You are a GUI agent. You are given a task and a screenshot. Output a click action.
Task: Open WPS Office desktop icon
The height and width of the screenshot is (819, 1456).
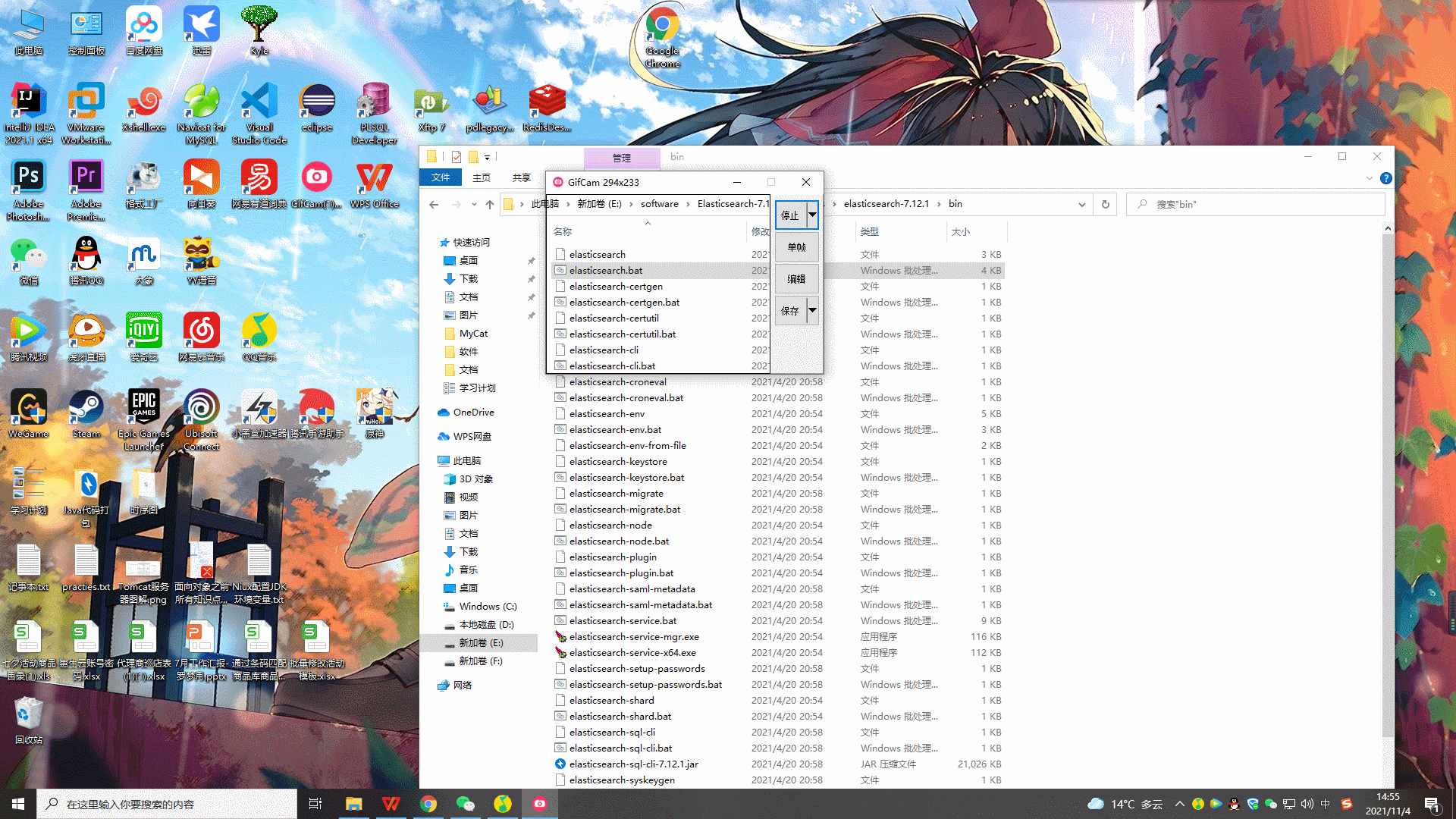point(375,185)
